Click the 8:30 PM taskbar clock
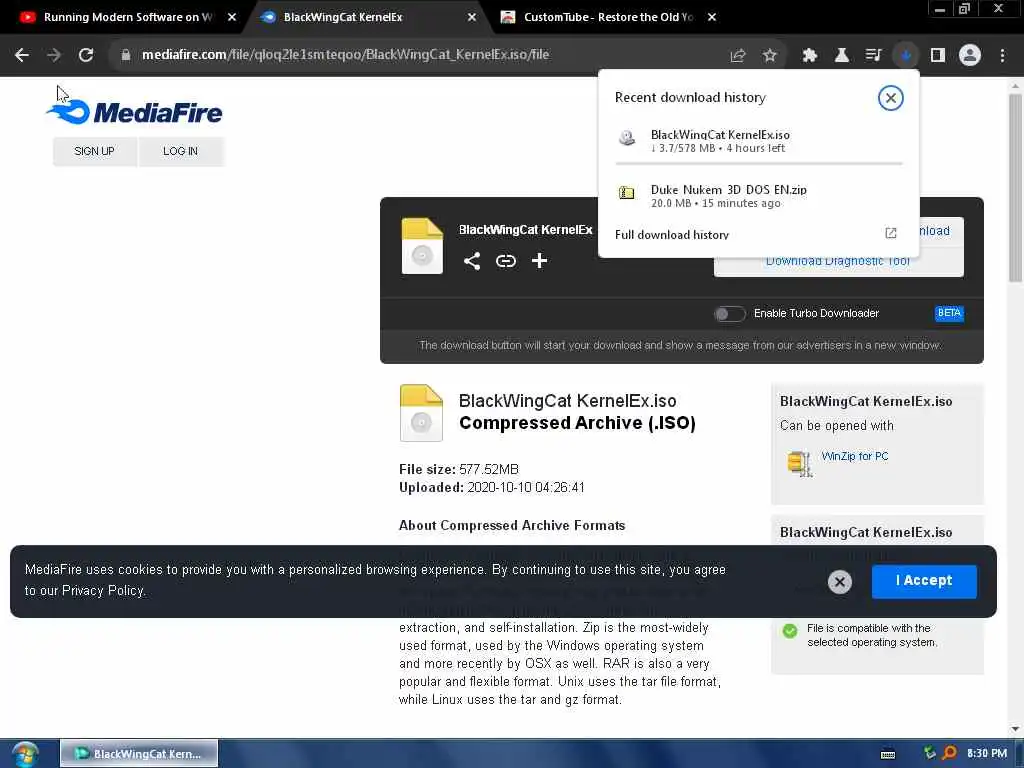 coord(987,754)
